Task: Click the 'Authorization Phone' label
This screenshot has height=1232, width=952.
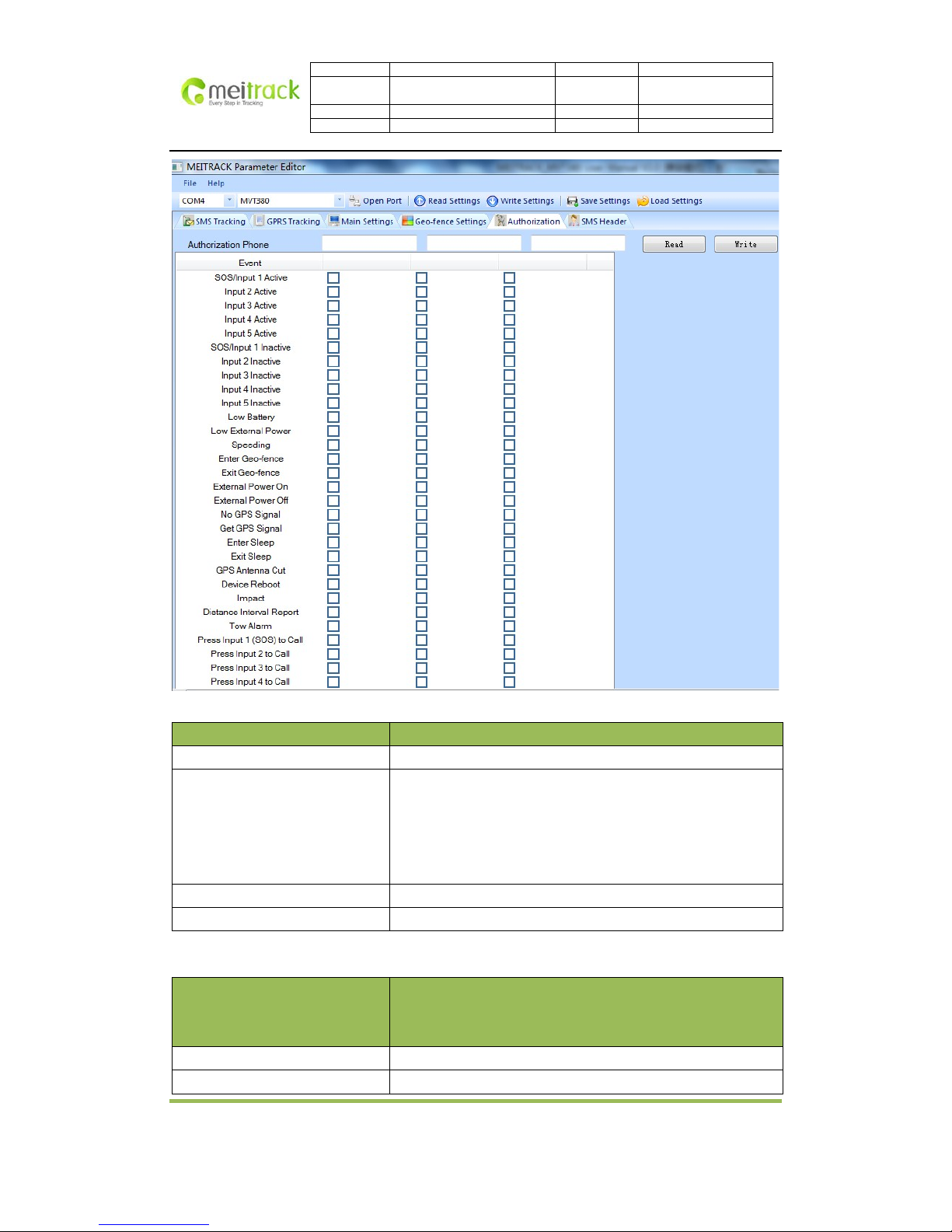Action: tap(228, 245)
